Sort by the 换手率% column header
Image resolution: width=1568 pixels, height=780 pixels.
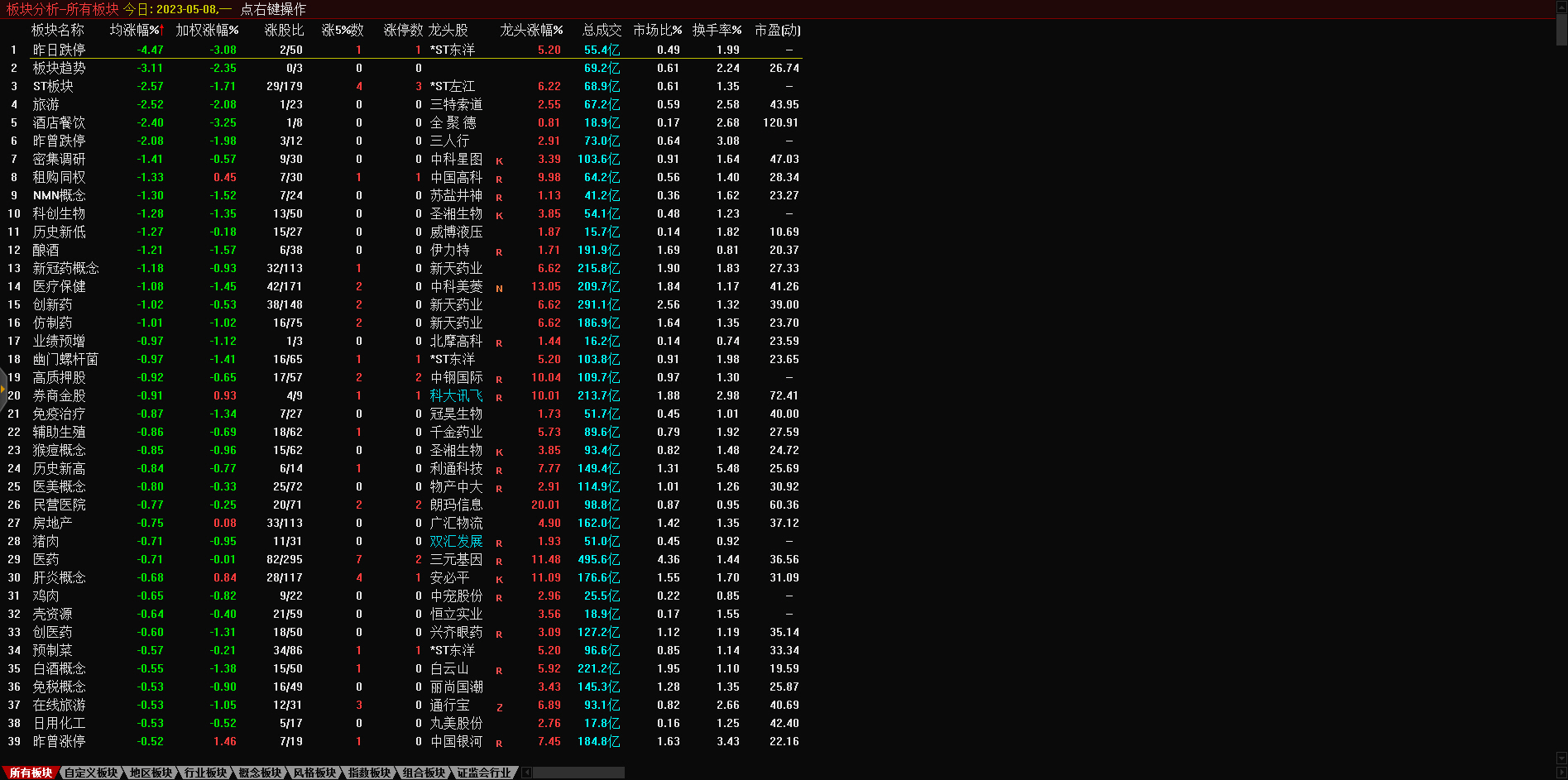pyautogui.click(x=717, y=30)
